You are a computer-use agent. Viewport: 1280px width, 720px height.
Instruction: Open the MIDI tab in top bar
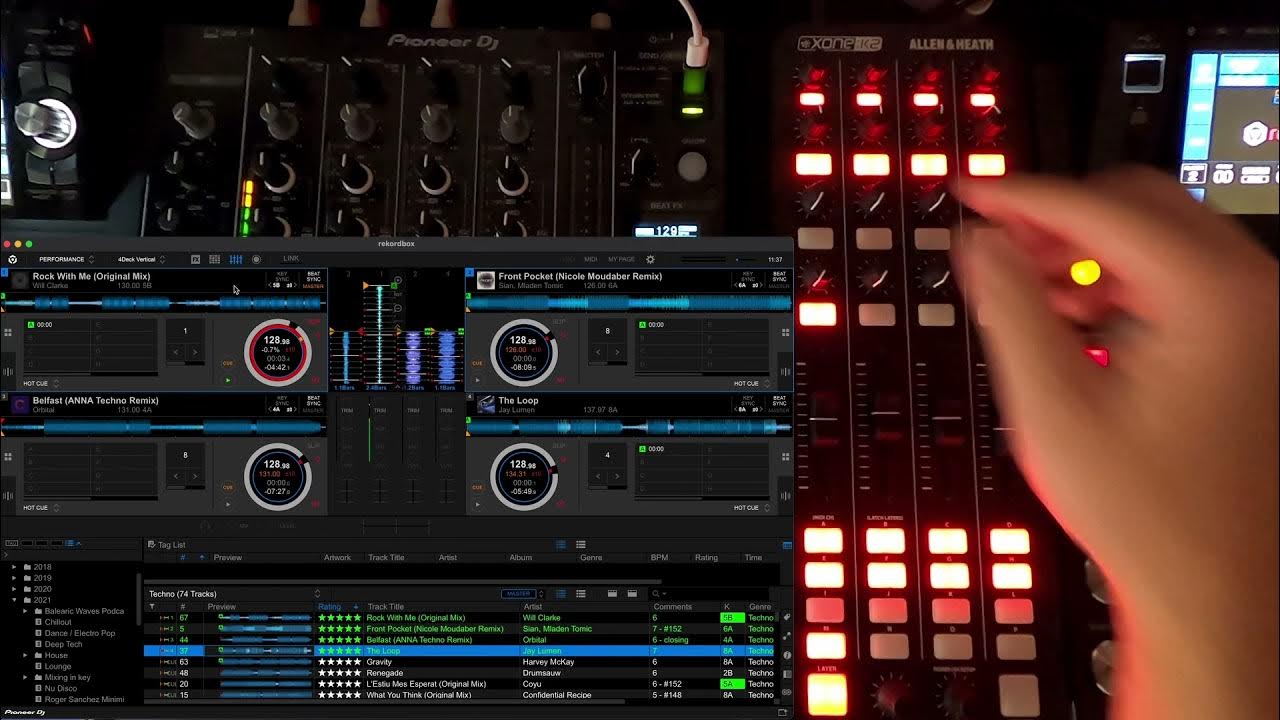pos(591,259)
